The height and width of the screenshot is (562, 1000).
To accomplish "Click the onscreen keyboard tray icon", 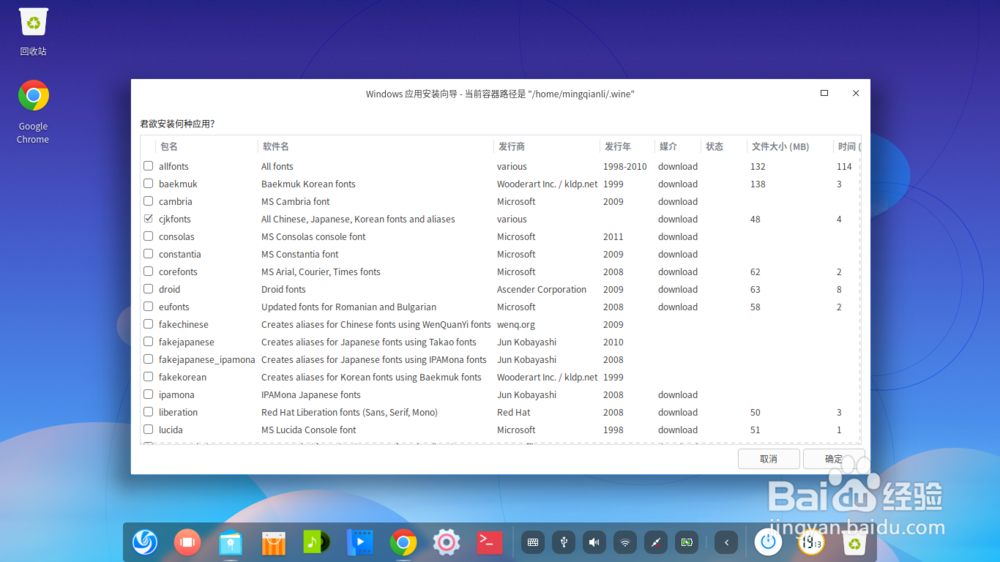I will pyautogui.click(x=533, y=542).
